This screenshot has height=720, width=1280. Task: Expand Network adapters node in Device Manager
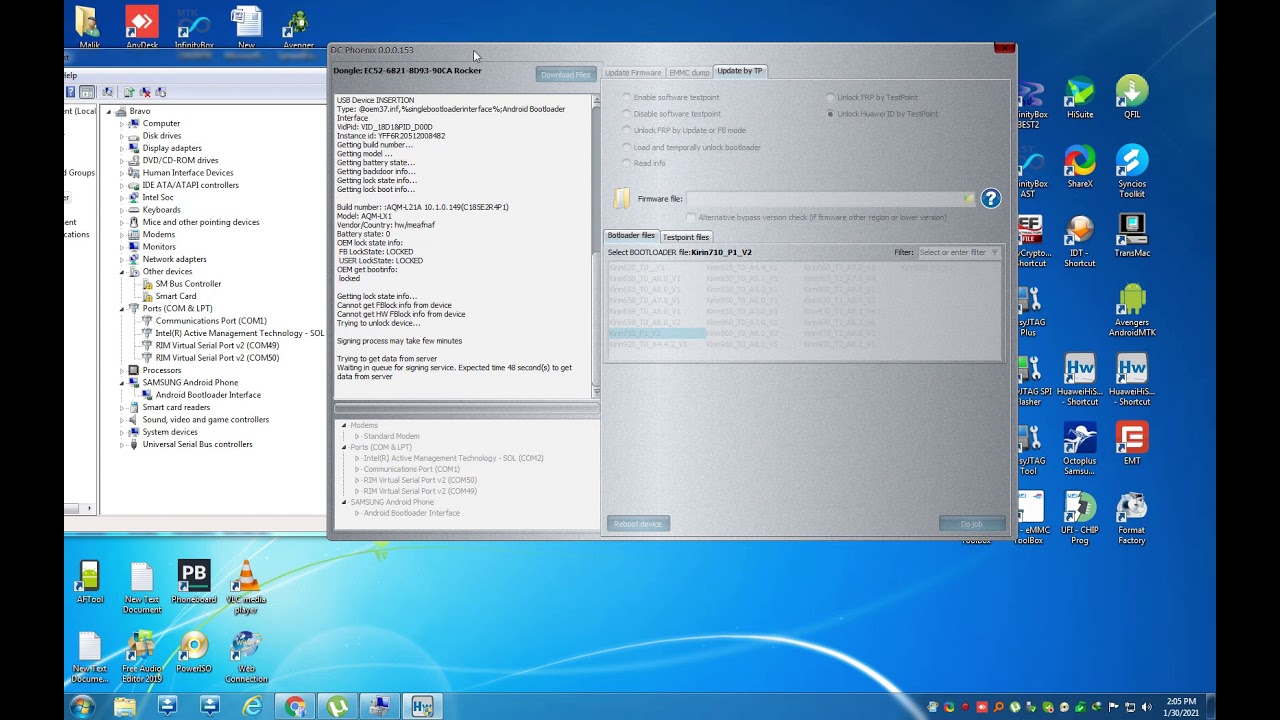(123, 259)
